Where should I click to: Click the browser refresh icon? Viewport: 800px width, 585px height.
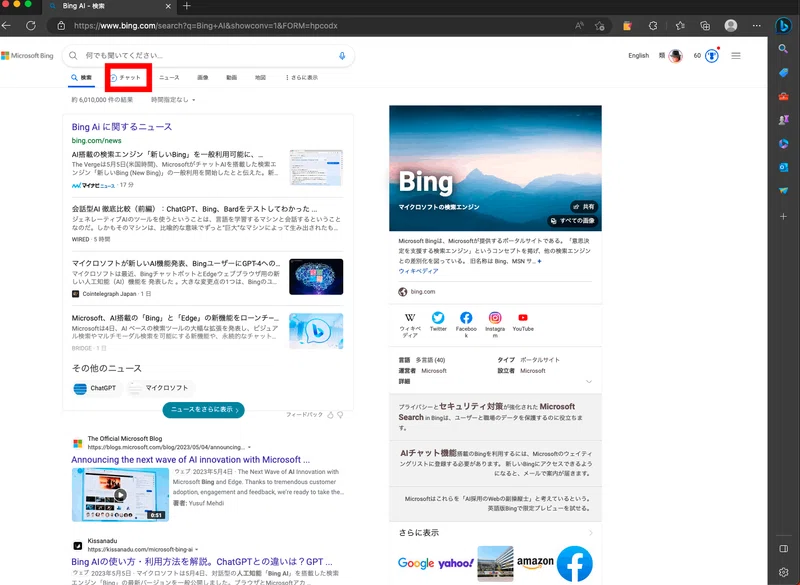(x=31, y=26)
